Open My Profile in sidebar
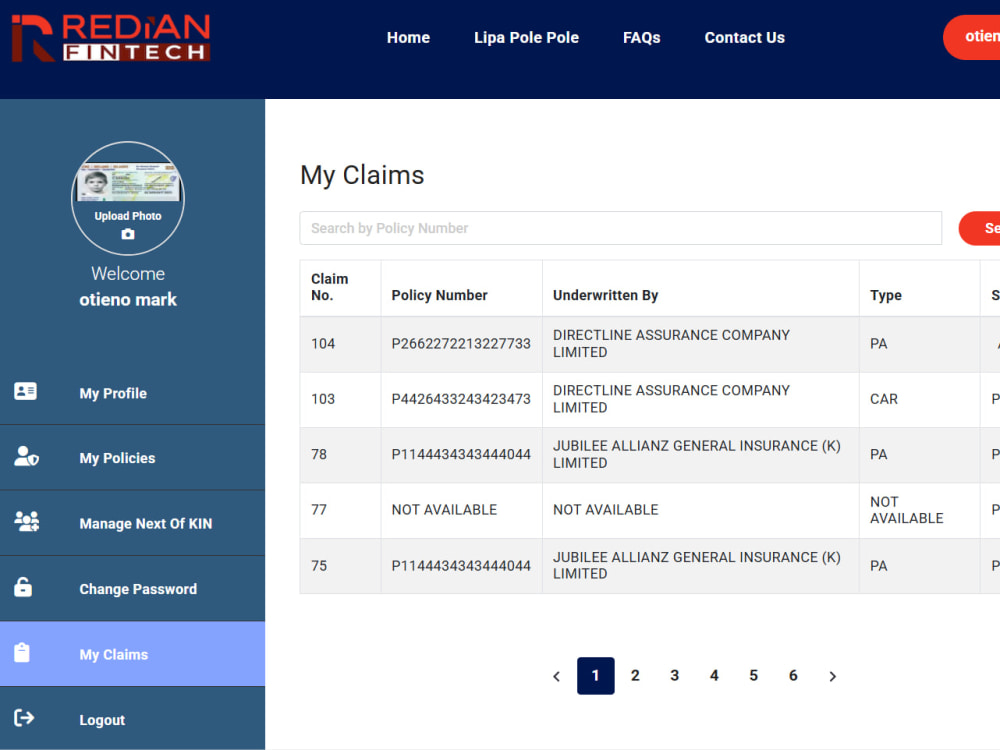 [x=132, y=393]
